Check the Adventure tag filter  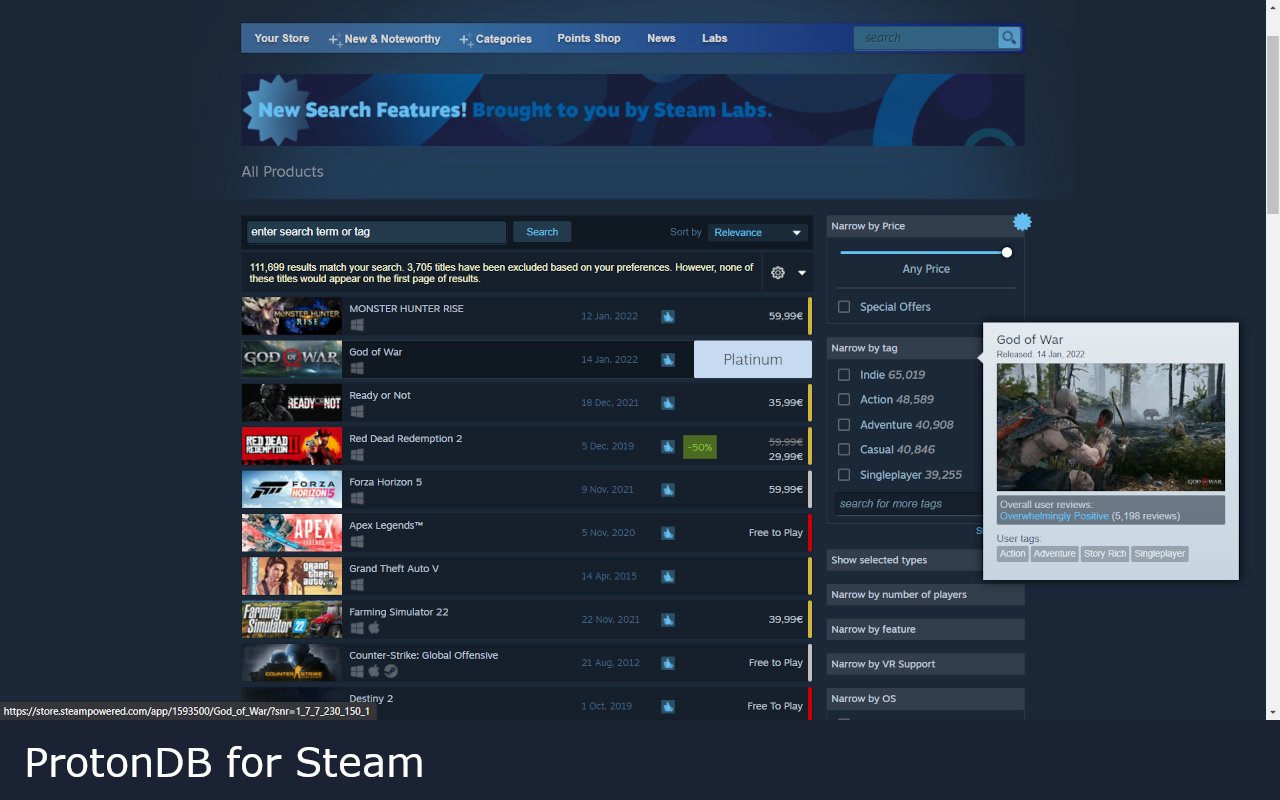pos(844,425)
